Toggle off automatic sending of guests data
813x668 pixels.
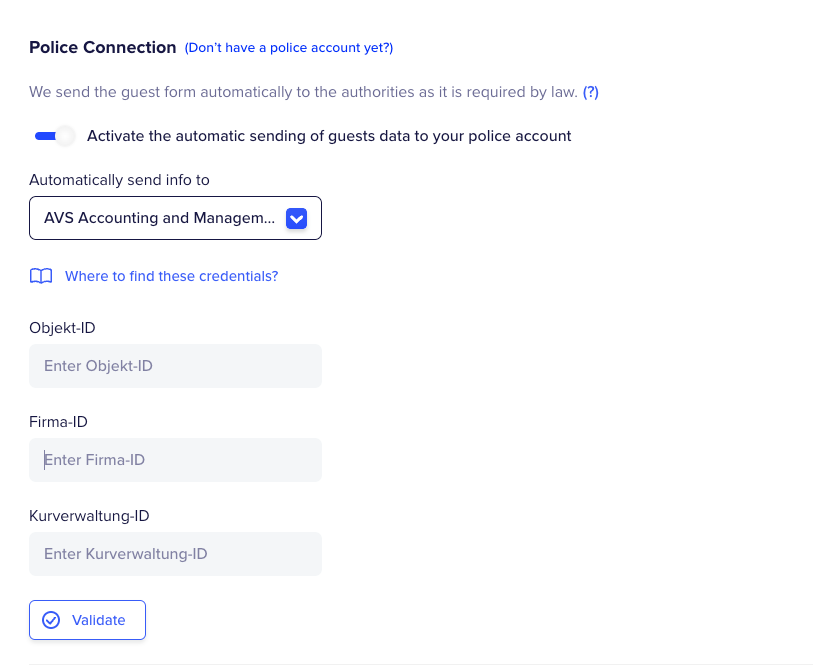point(54,136)
